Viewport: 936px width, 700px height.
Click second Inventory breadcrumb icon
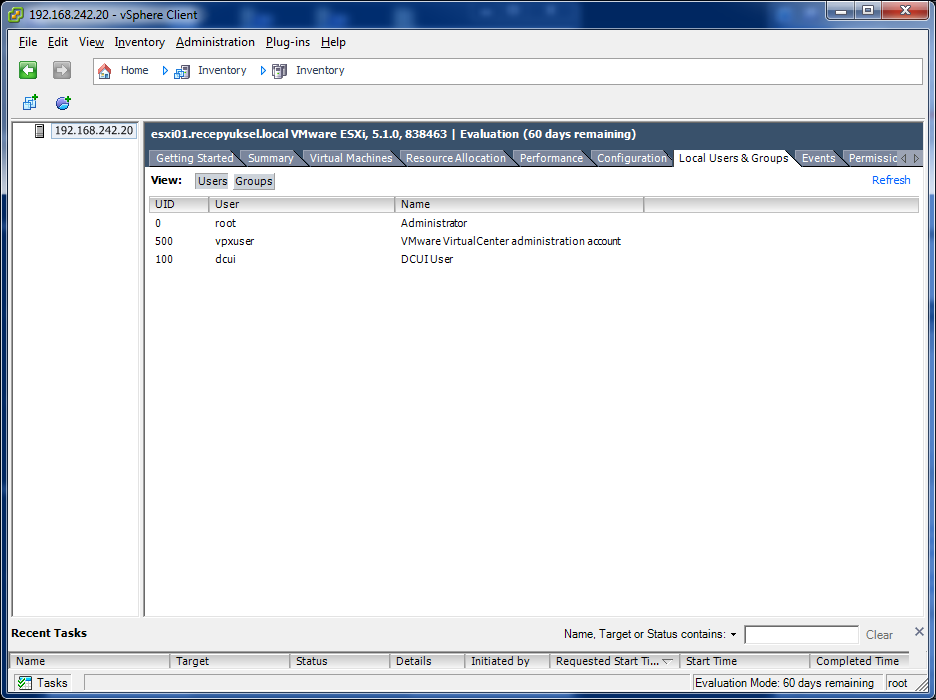tap(279, 71)
